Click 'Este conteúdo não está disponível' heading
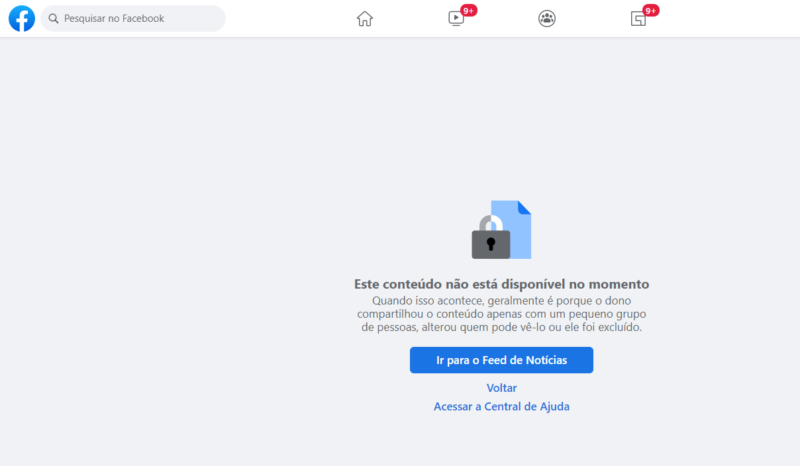Viewport: 800px width, 466px height. [501, 284]
